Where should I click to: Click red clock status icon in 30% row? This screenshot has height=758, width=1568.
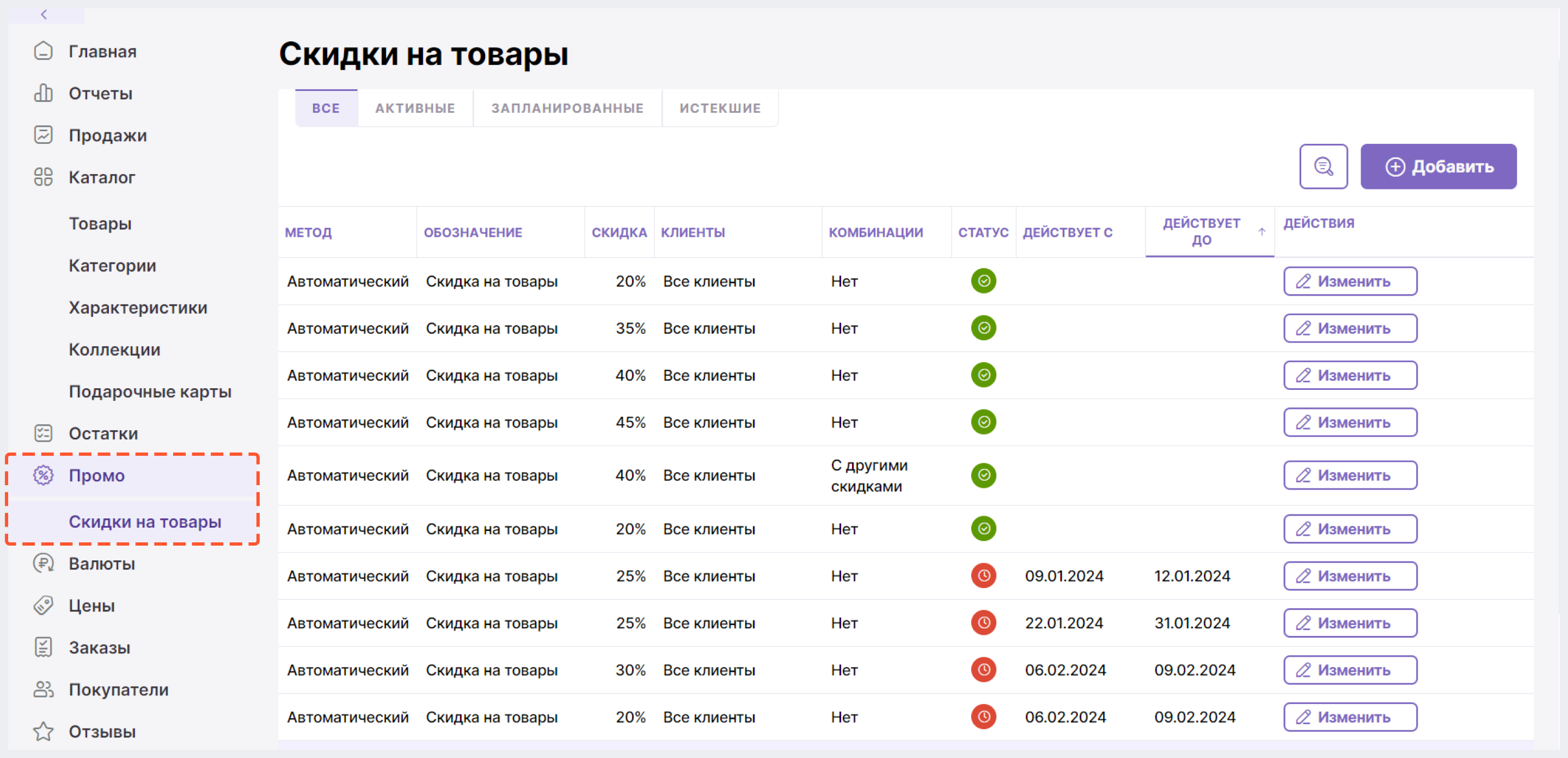[x=983, y=670]
